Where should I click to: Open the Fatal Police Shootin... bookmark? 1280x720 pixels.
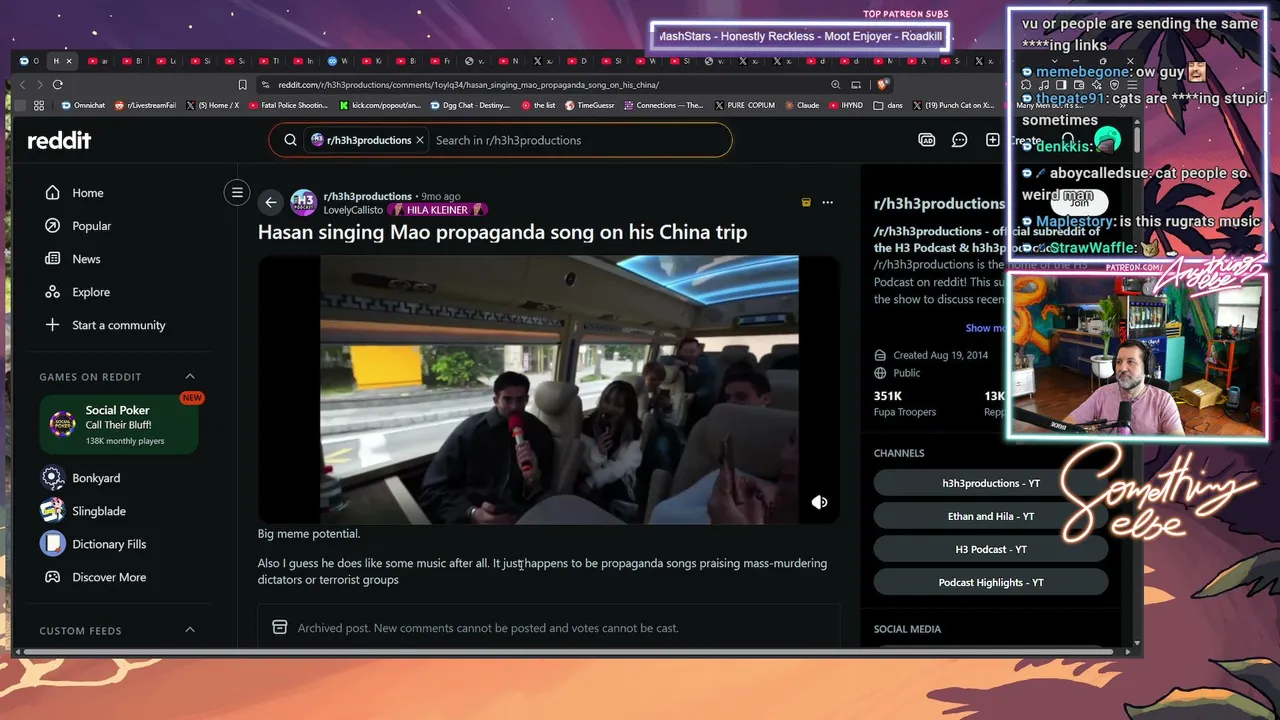tap(288, 105)
